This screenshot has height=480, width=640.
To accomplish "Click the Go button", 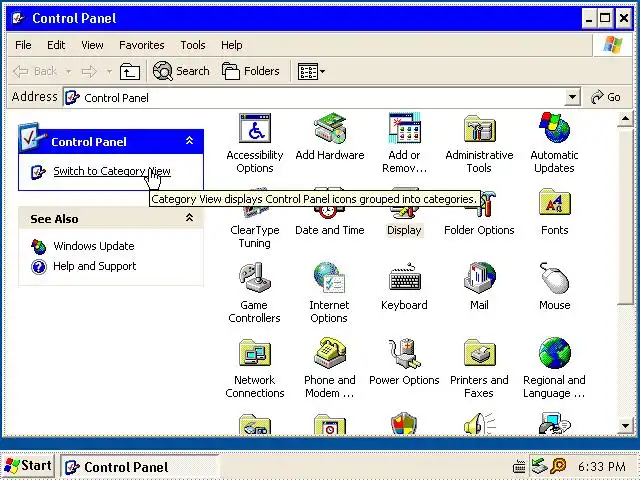I will (x=606, y=97).
